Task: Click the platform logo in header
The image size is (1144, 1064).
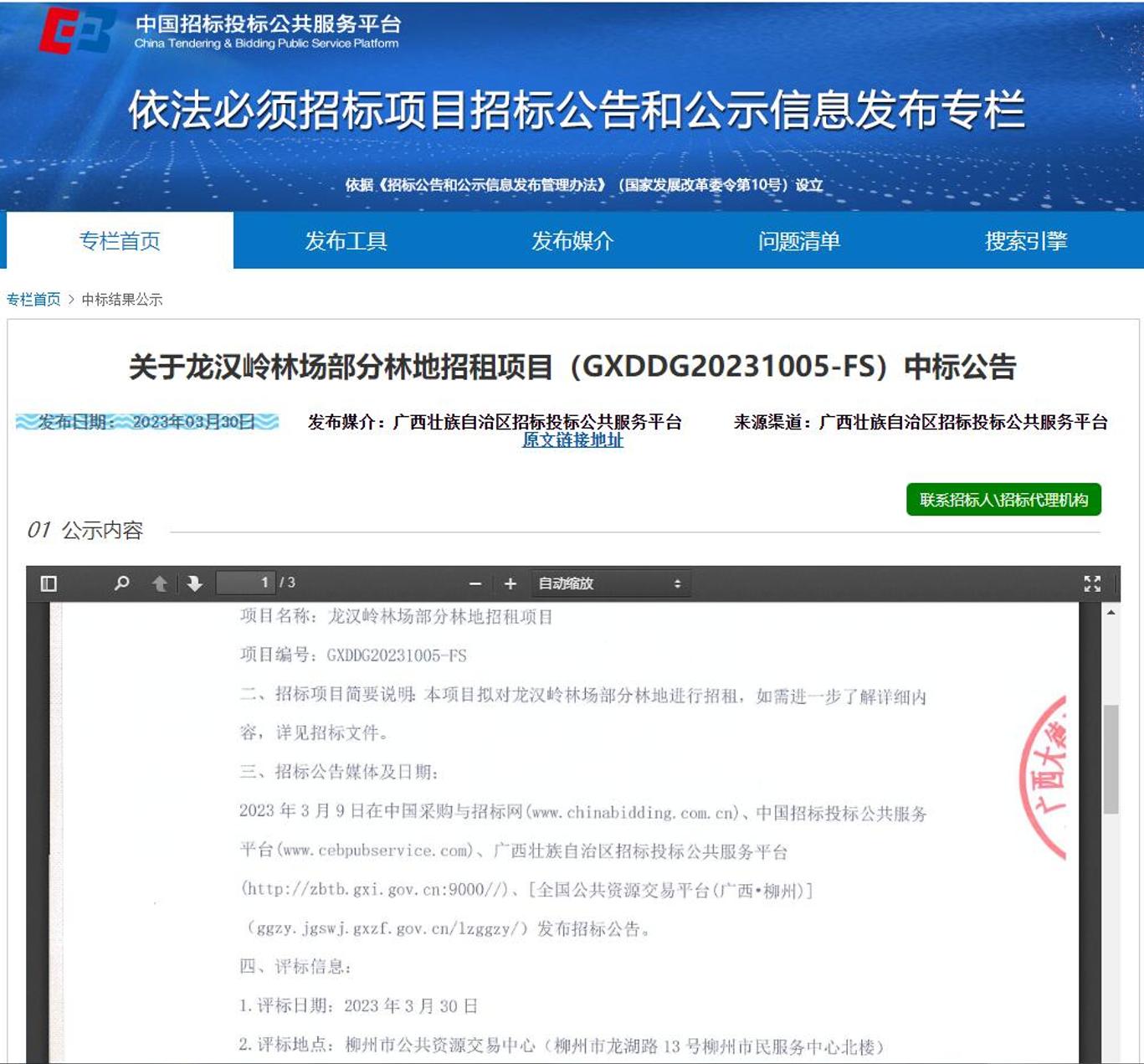Action: tap(78, 31)
